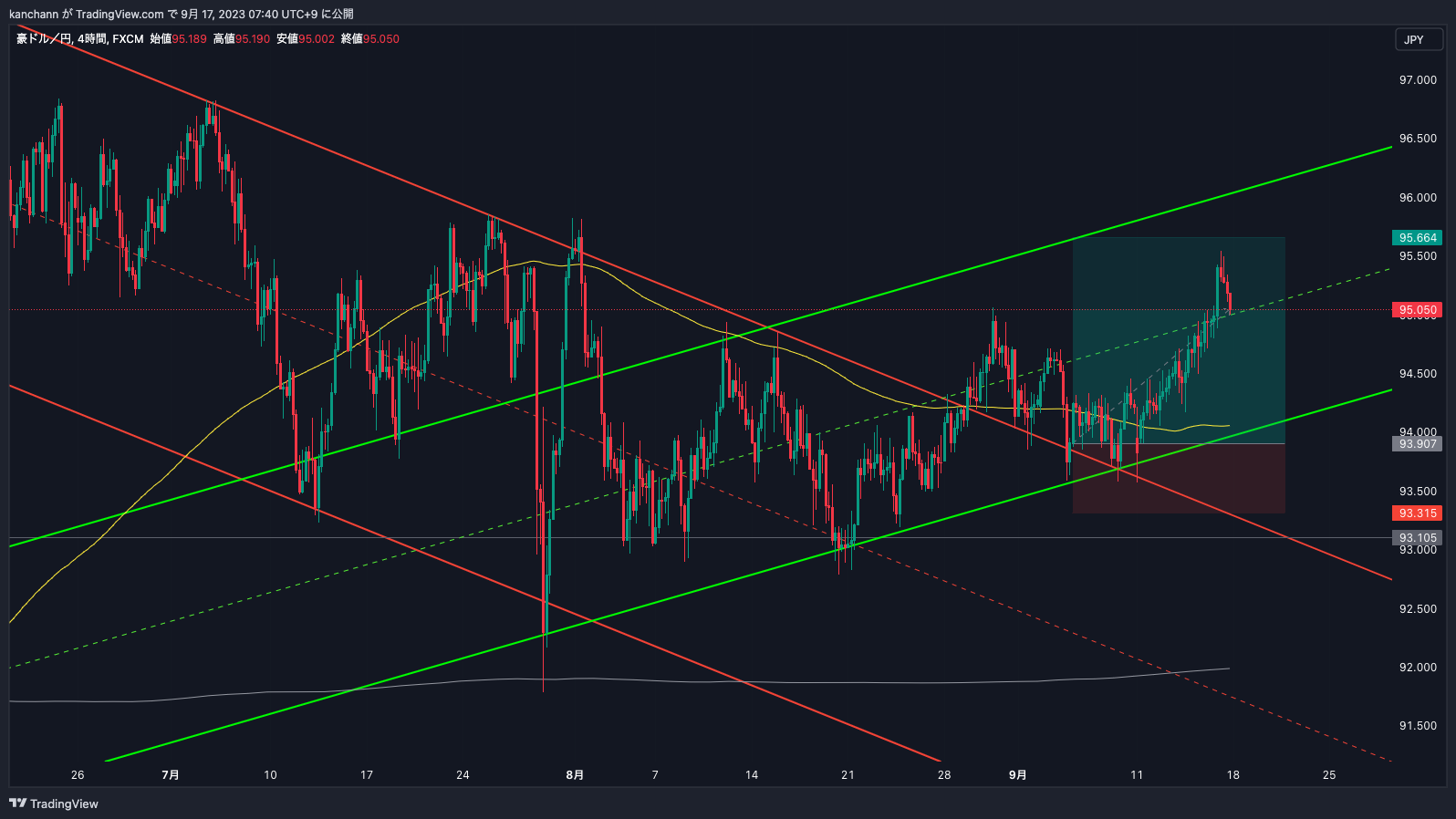Select the long position's red stop-loss zone

point(1179,479)
